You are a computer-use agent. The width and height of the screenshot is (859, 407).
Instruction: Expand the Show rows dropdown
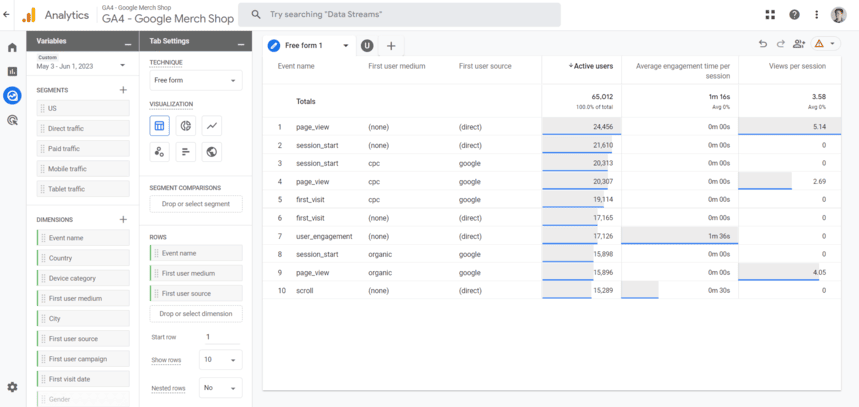pyautogui.click(x=220, y=359)
